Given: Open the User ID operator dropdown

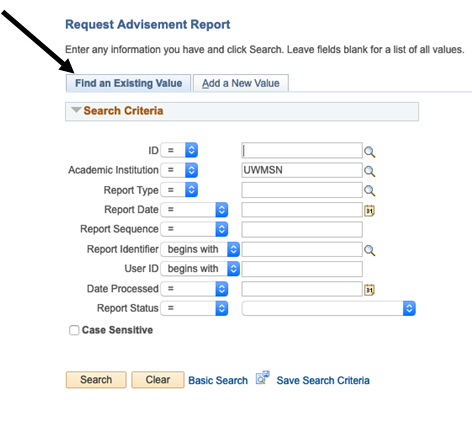Looking at the screenshot, I should point(200,269).
